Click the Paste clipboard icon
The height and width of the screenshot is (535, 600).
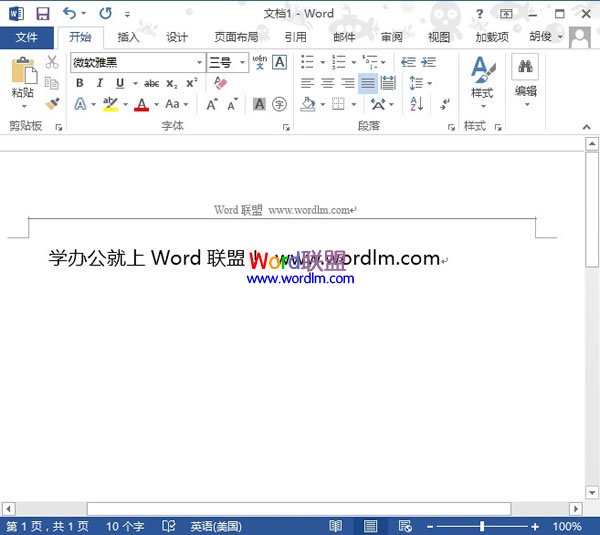(24, 70)
